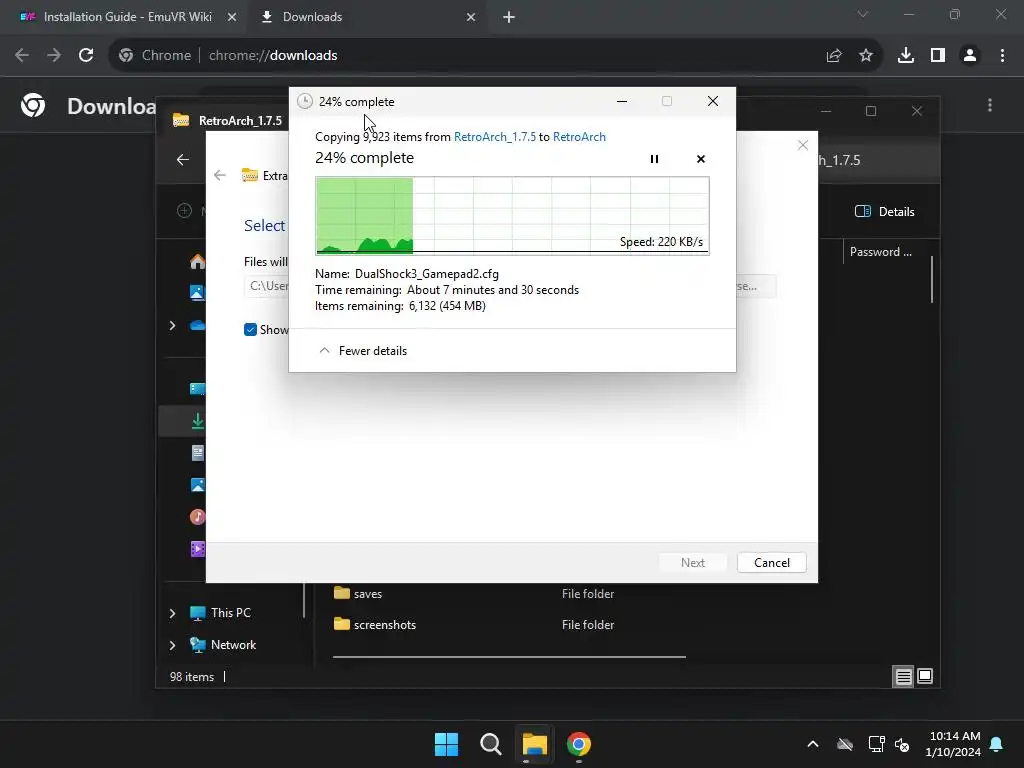Bookmark this page with star icon
The width and height of the screenshot is (1024, 768).
866,56
